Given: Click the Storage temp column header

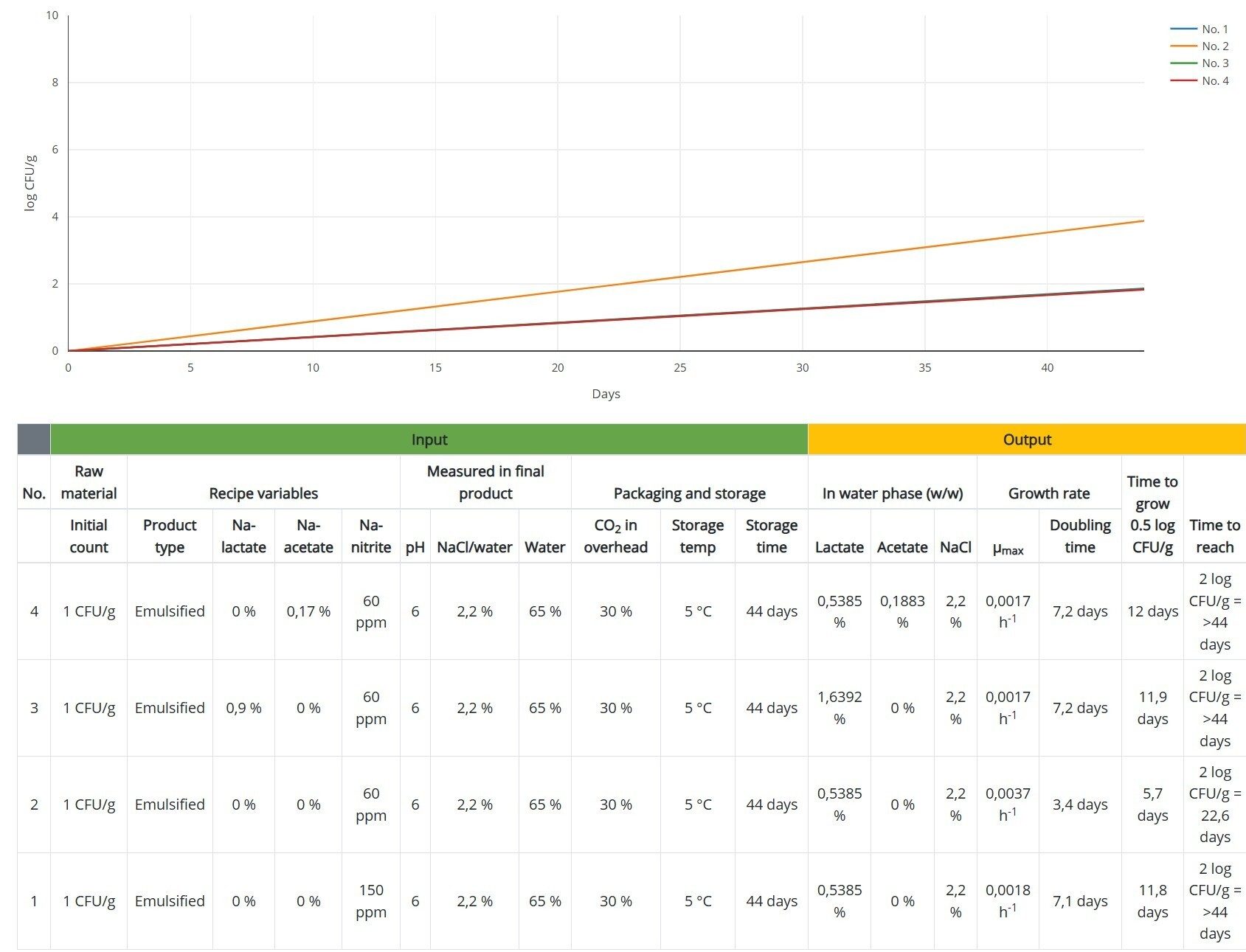Looking at the screenshot, I should [x=697, y=536].
